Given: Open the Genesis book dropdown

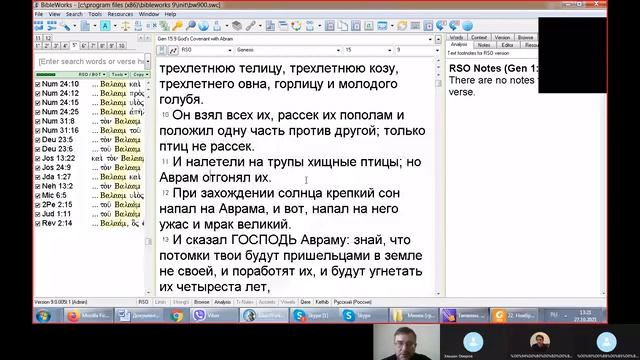Looking at the screenshot, I should [x=338, y=50].
